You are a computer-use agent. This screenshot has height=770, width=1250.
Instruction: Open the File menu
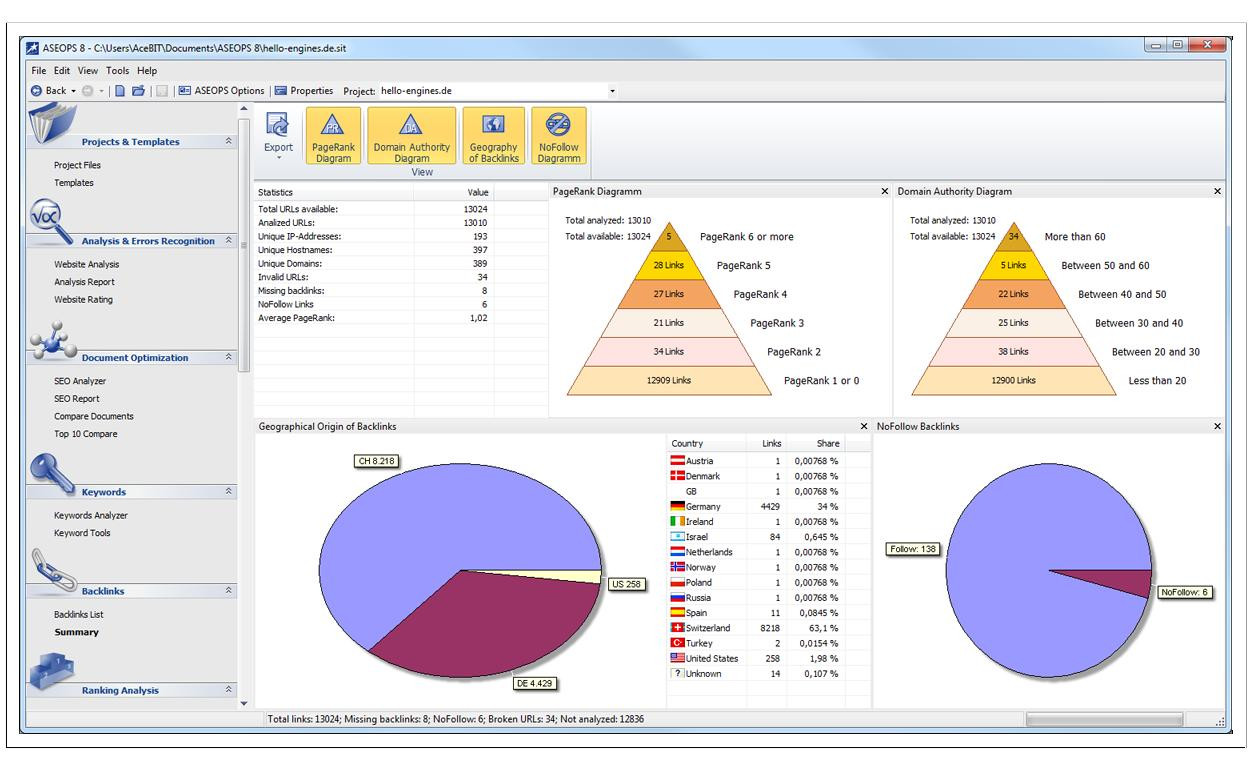tap(39, 71)
